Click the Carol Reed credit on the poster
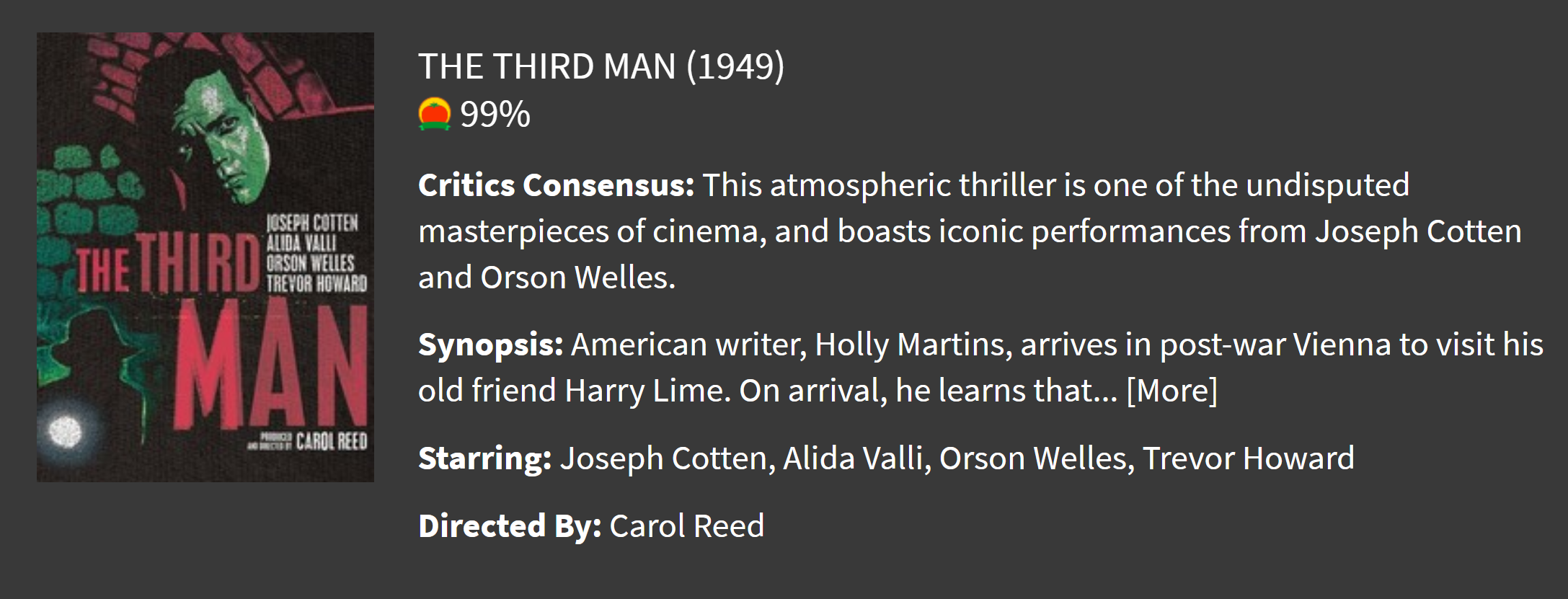Image resolution: width=1568 pixels, height=599 pixels. 331,441
